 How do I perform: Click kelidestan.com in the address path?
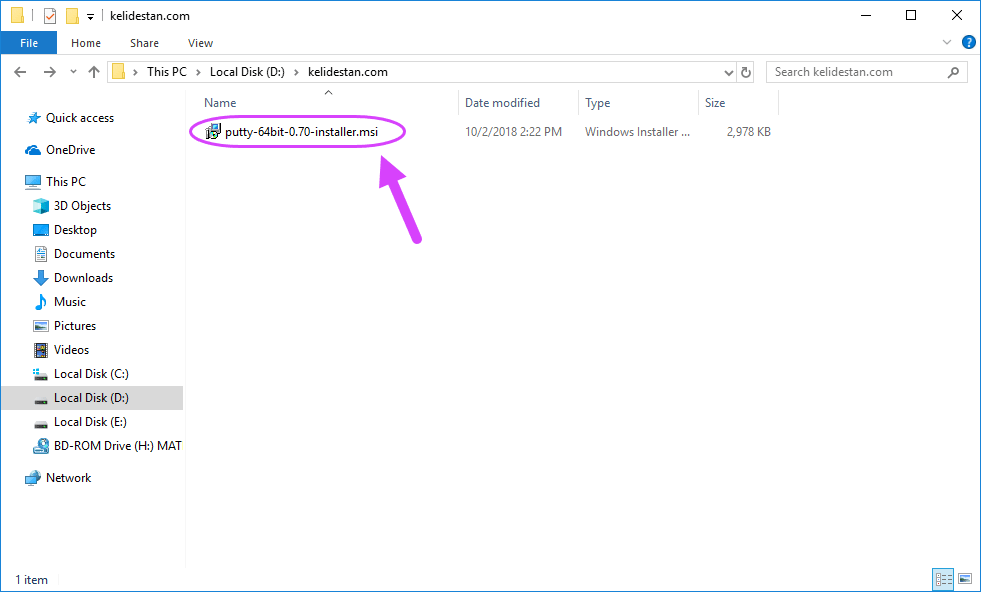tap(348, 72)
